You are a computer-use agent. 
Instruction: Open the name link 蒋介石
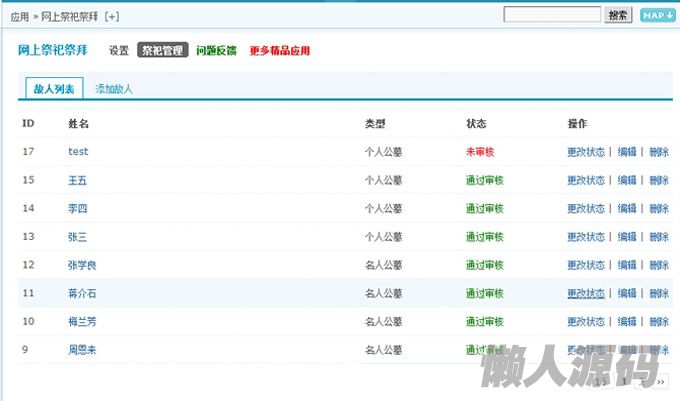(82, 293)
